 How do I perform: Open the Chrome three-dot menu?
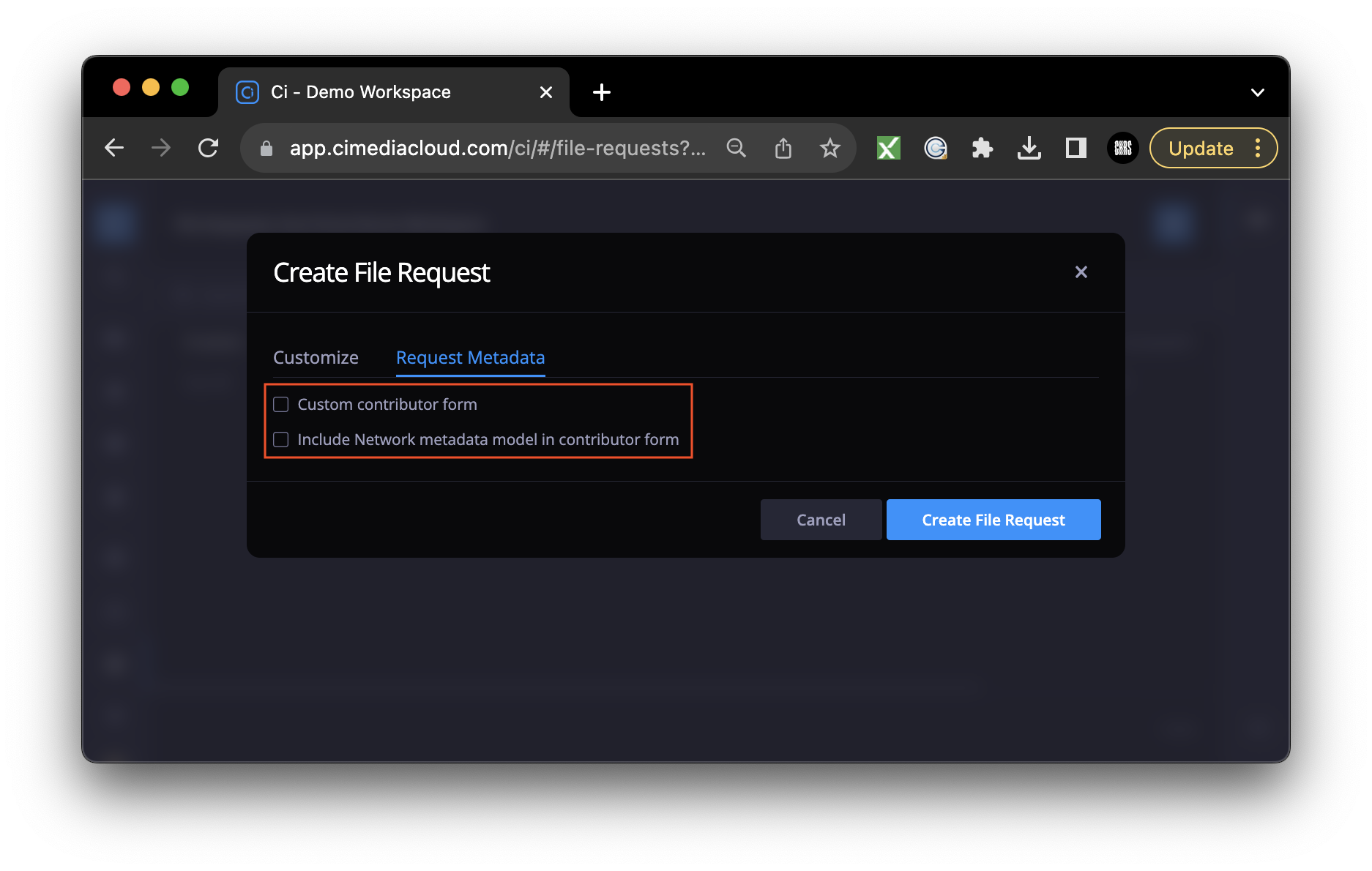pyautogui.click(x=1258, y=148)
